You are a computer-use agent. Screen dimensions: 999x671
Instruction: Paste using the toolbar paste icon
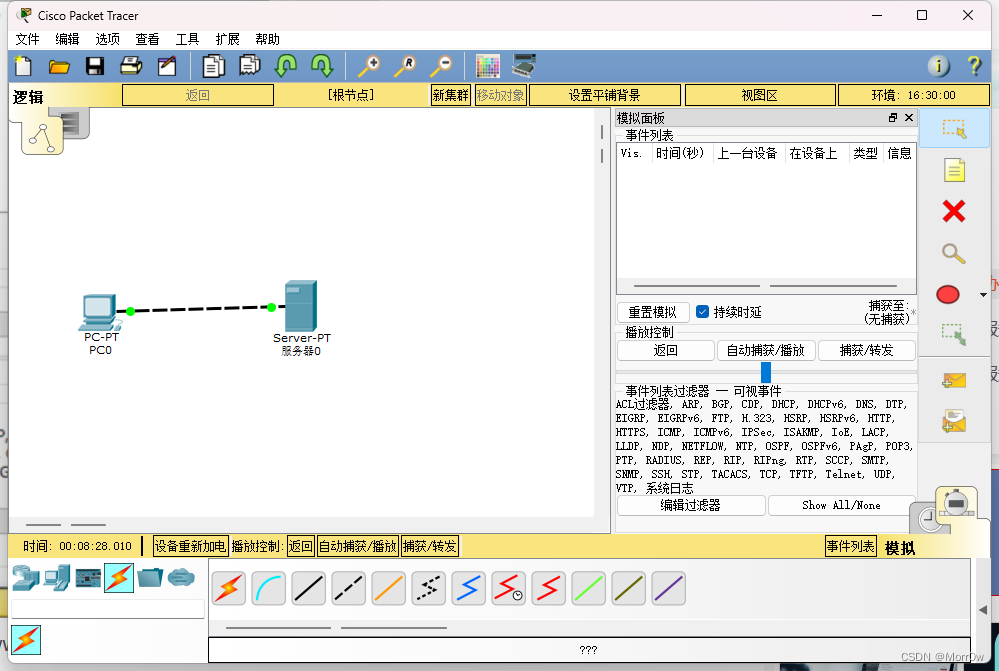250,66
